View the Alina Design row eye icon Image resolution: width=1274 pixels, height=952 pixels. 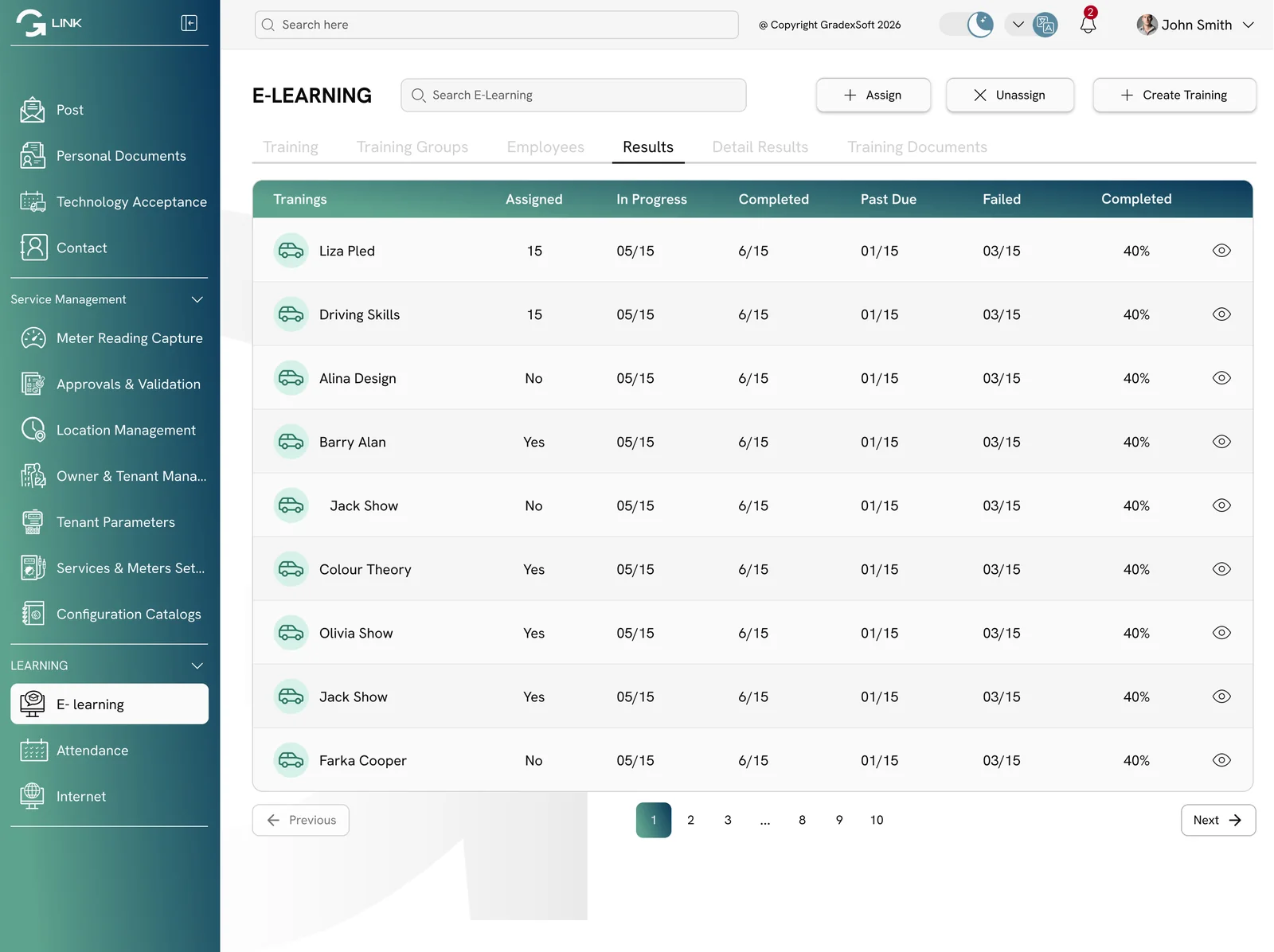(1221, 378)
